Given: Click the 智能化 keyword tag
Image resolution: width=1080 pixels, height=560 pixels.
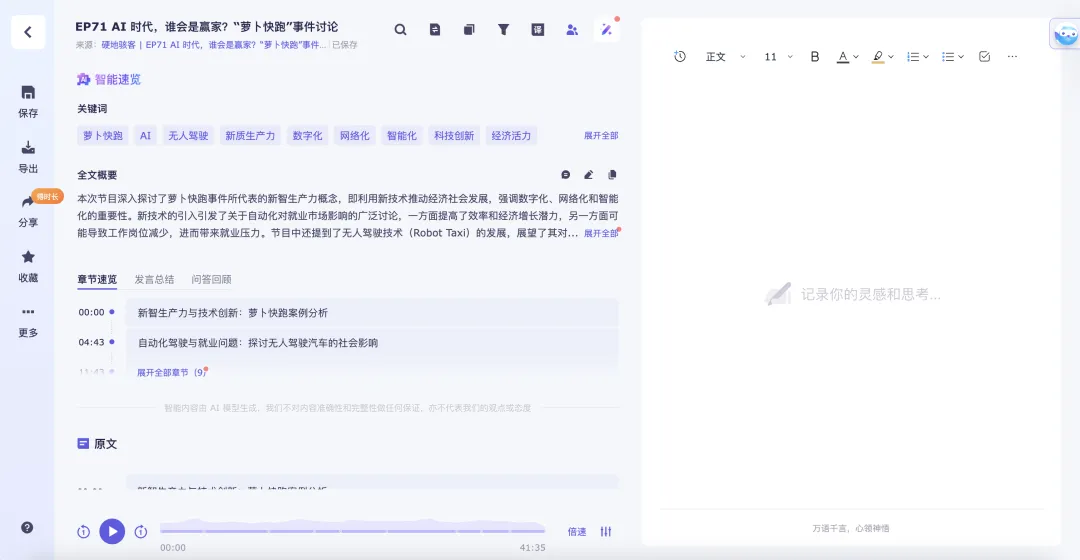Looking at the screenshot, I should pos(402,136).
